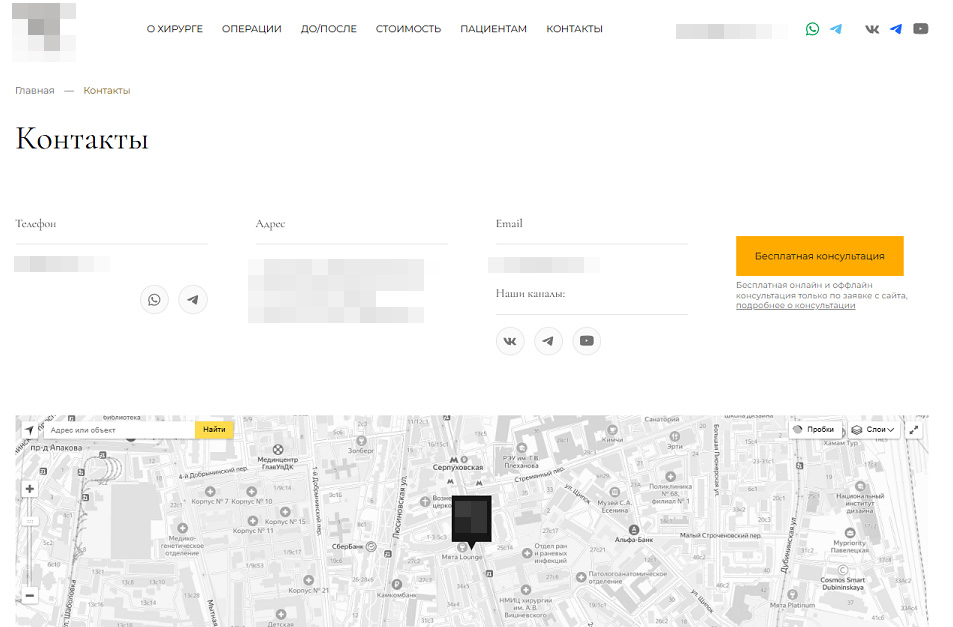Open ПАЦИЕНТАМ menu item
This screenshot has height=627, width=953.
point(494,29)
